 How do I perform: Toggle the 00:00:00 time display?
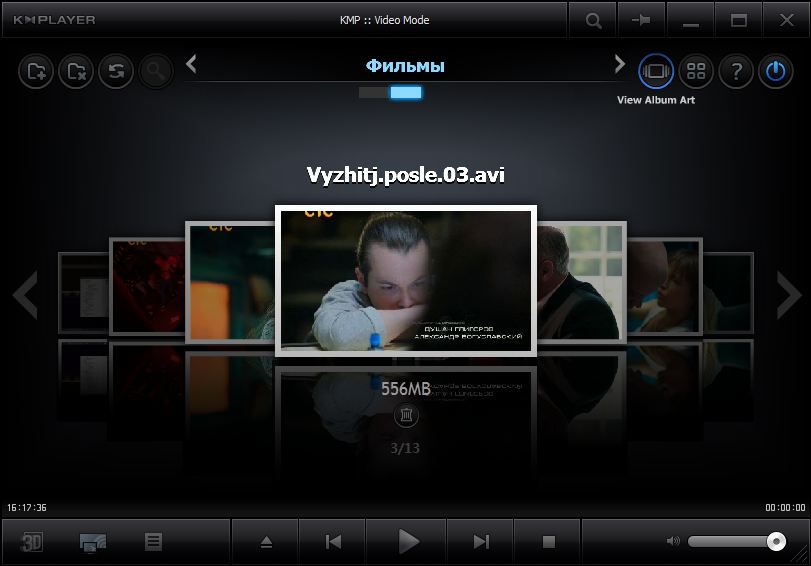coord(785,508)
